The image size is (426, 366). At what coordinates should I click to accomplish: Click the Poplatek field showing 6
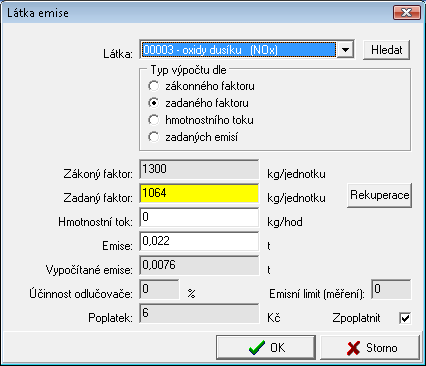coord(199,313)
